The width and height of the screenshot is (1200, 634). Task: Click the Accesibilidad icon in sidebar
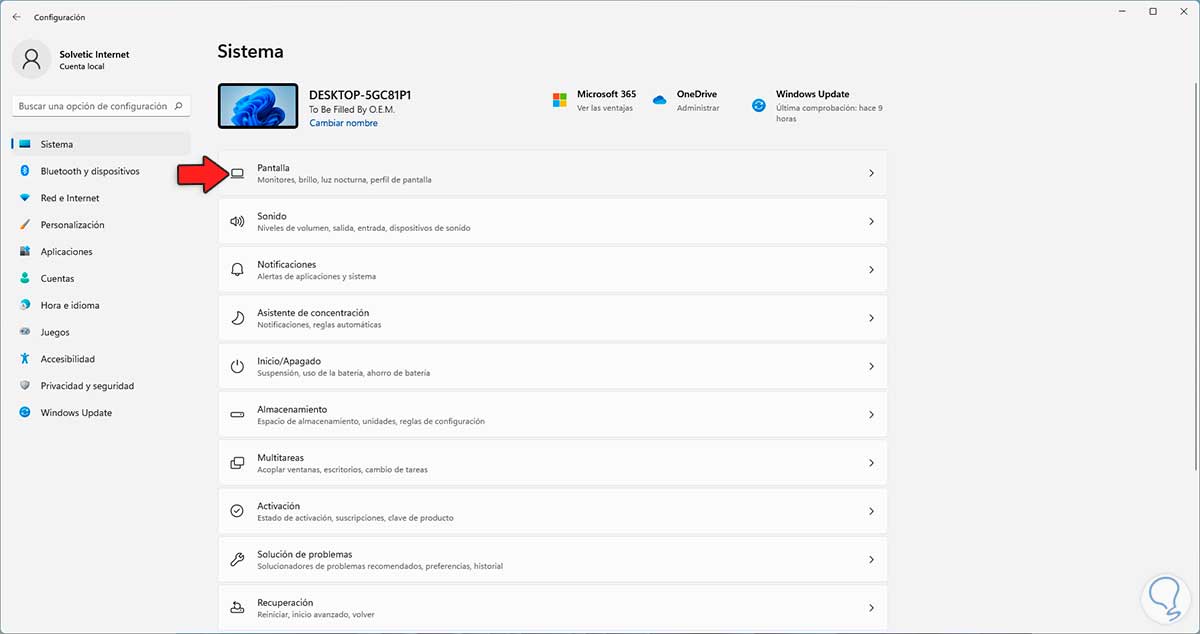click(x=25, y=359)
